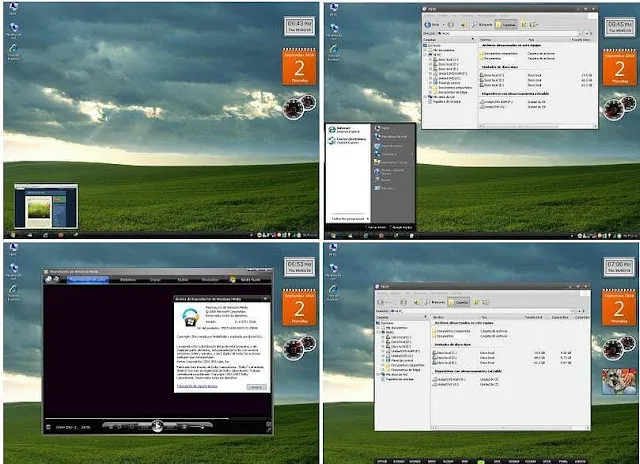Click Previous track in Media Player controls
Image resolution: width=640 pixels, height=464 pixels.
coord(144,427)
